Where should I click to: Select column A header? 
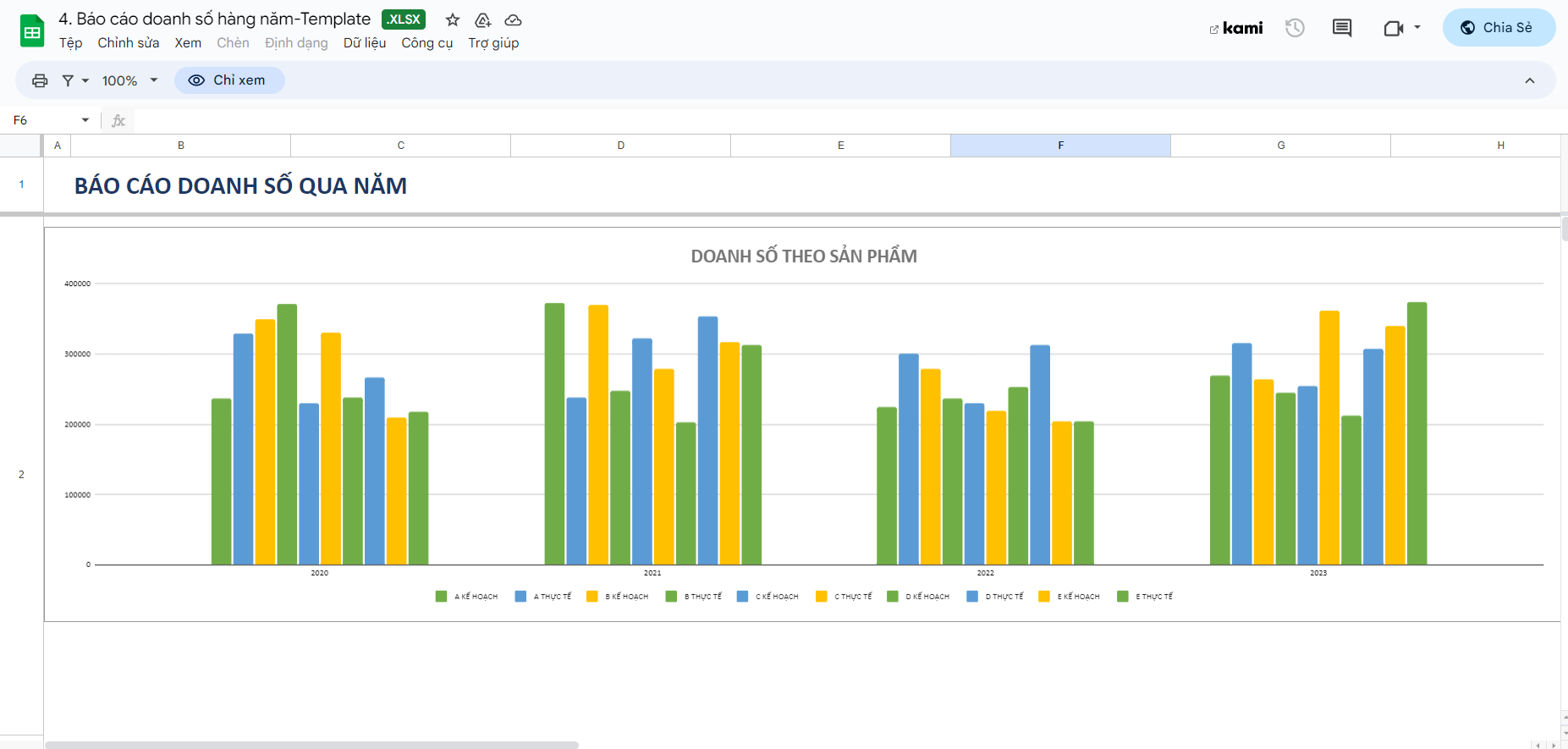pyautogui.click(x=58, y=146)
